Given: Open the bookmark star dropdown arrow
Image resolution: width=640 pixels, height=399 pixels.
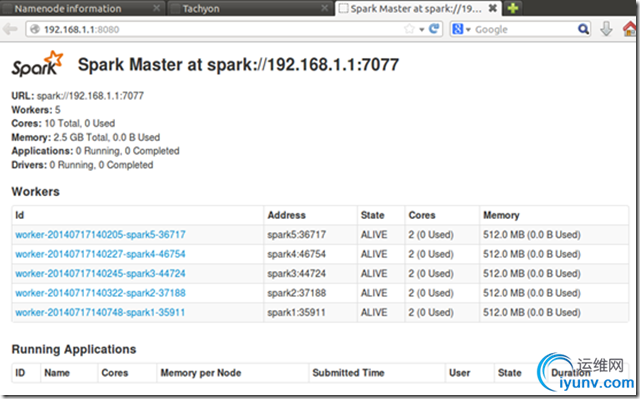Looking at the screenshot, I should pos(422,29).
